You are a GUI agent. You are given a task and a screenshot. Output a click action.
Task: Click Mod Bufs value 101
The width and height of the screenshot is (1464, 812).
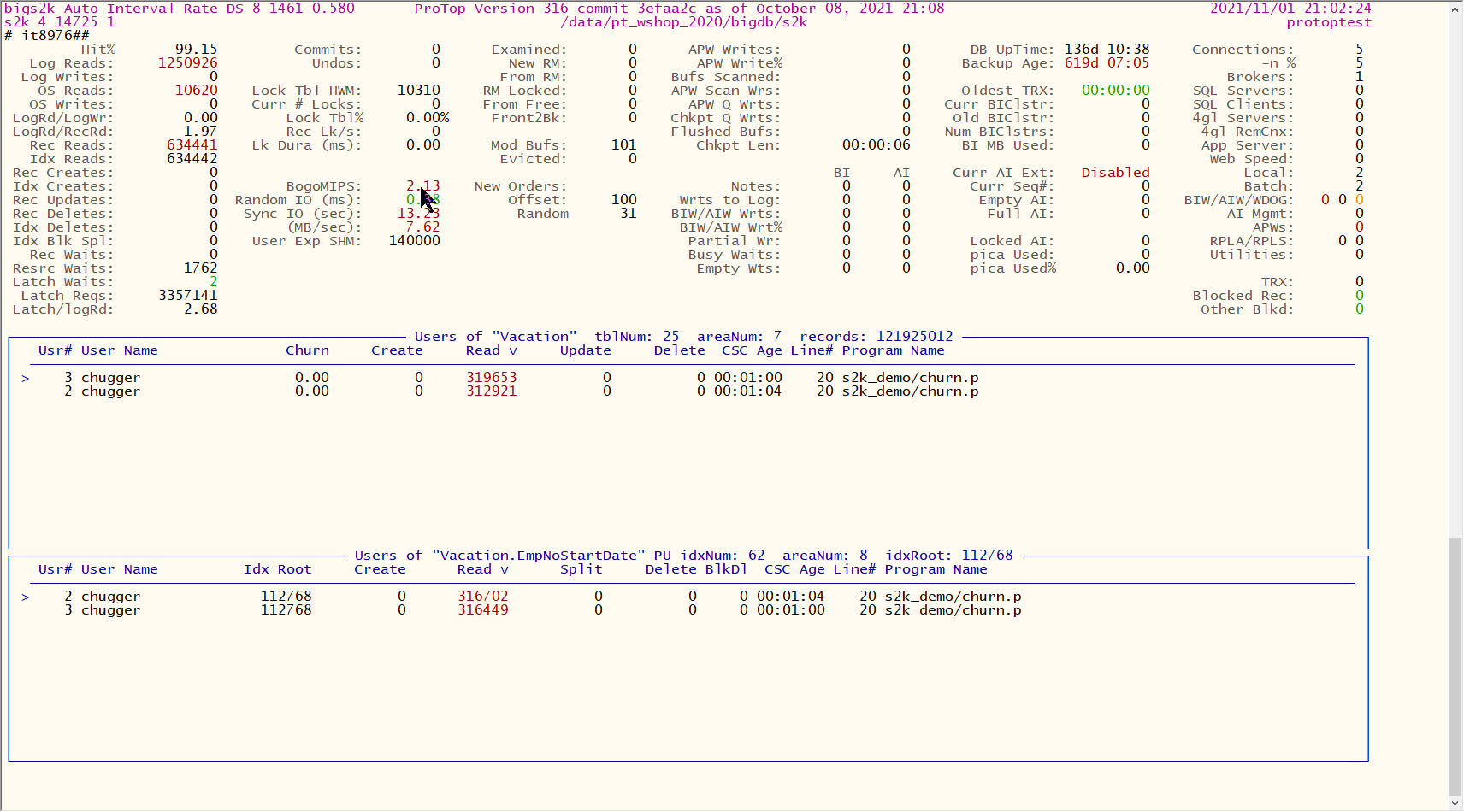[x=623, y=145]
